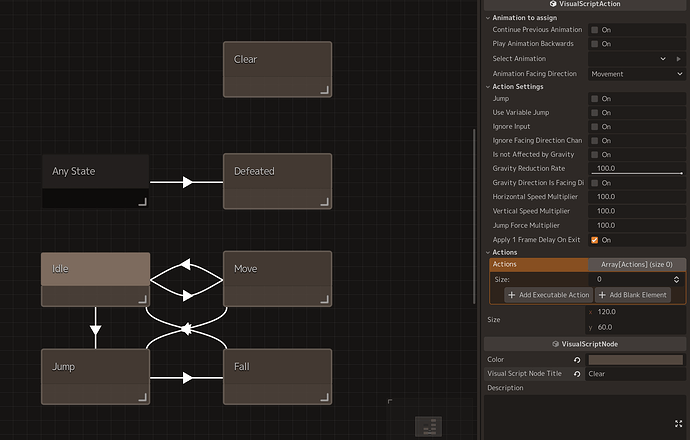Toggle Continue Previous Animation checkbox
The height and width of the screenshot is (440, 690).
point(595,30)
